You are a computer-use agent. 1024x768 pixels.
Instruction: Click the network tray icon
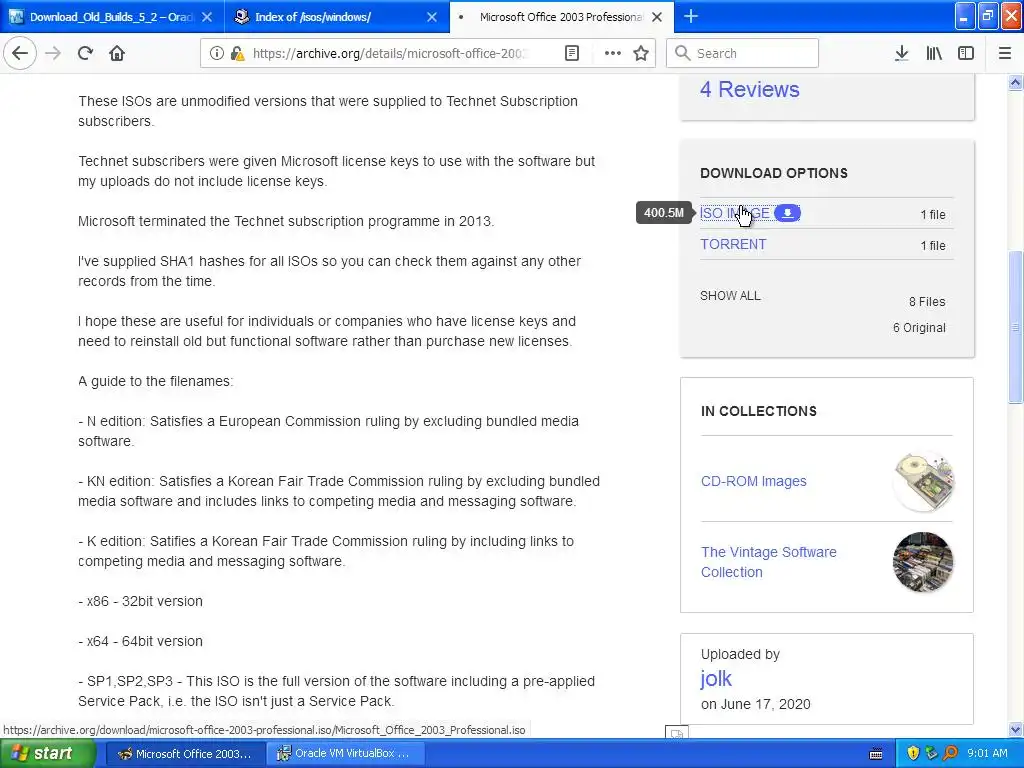point(931,753)
